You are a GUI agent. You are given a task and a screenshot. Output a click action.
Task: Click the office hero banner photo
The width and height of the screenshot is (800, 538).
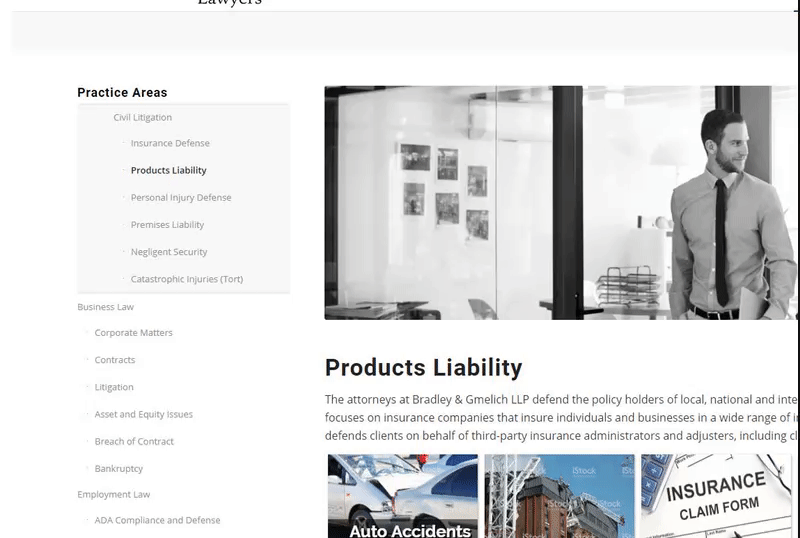(x=561, y=203)
